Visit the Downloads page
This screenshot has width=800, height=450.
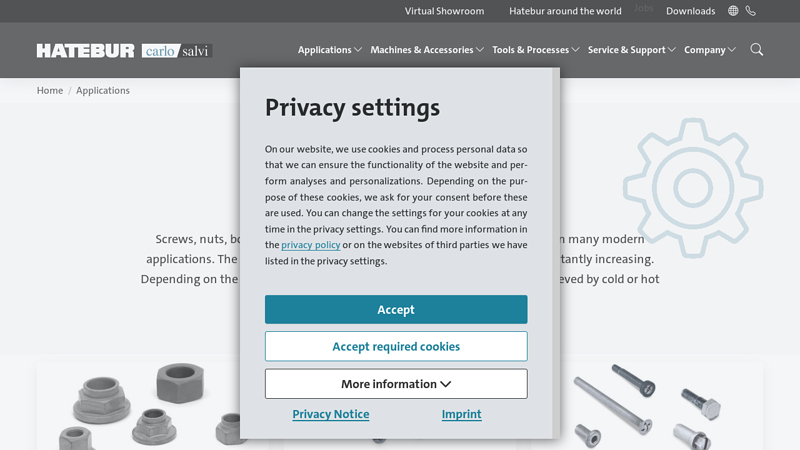(690, 11)
